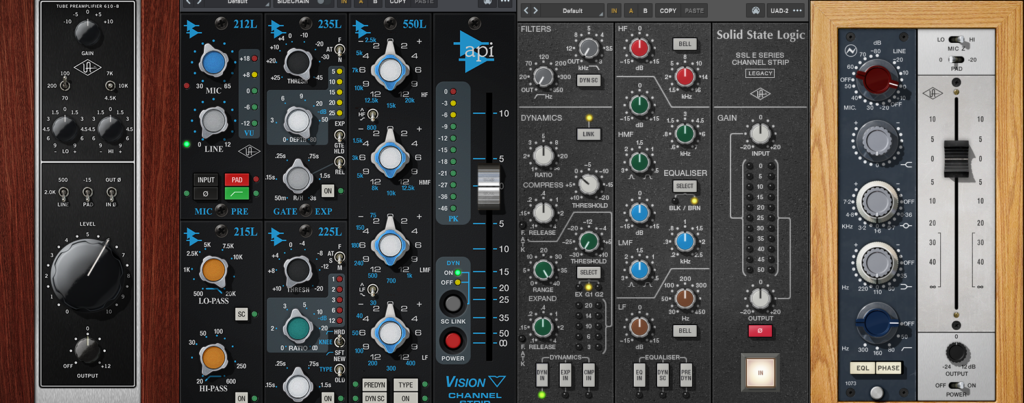1024x403 pixels.
Task: Click the PREDYN button on API strip
Action: click(x=374, y=384)
